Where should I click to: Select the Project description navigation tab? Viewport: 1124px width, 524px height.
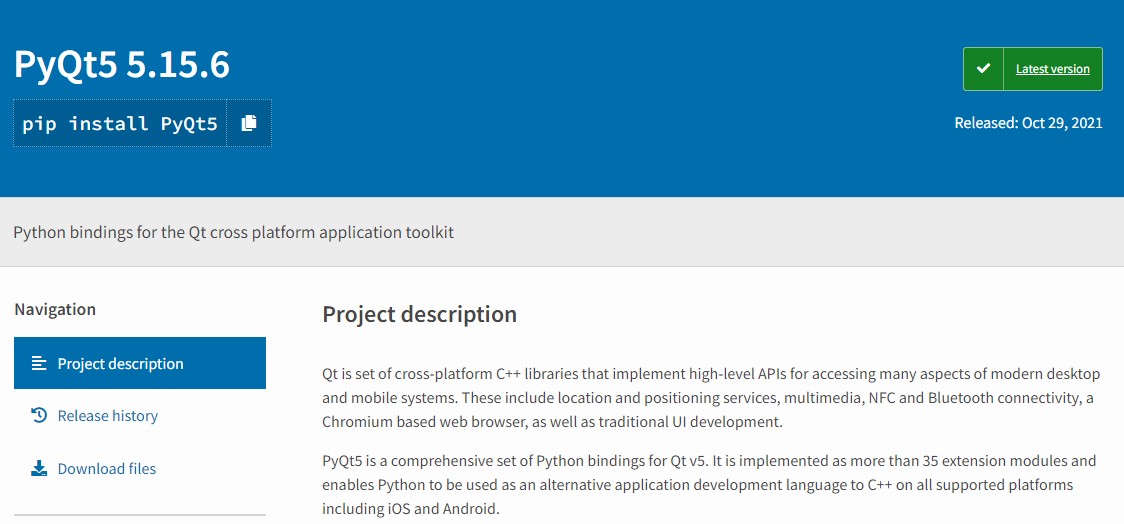tap(140, 363)
